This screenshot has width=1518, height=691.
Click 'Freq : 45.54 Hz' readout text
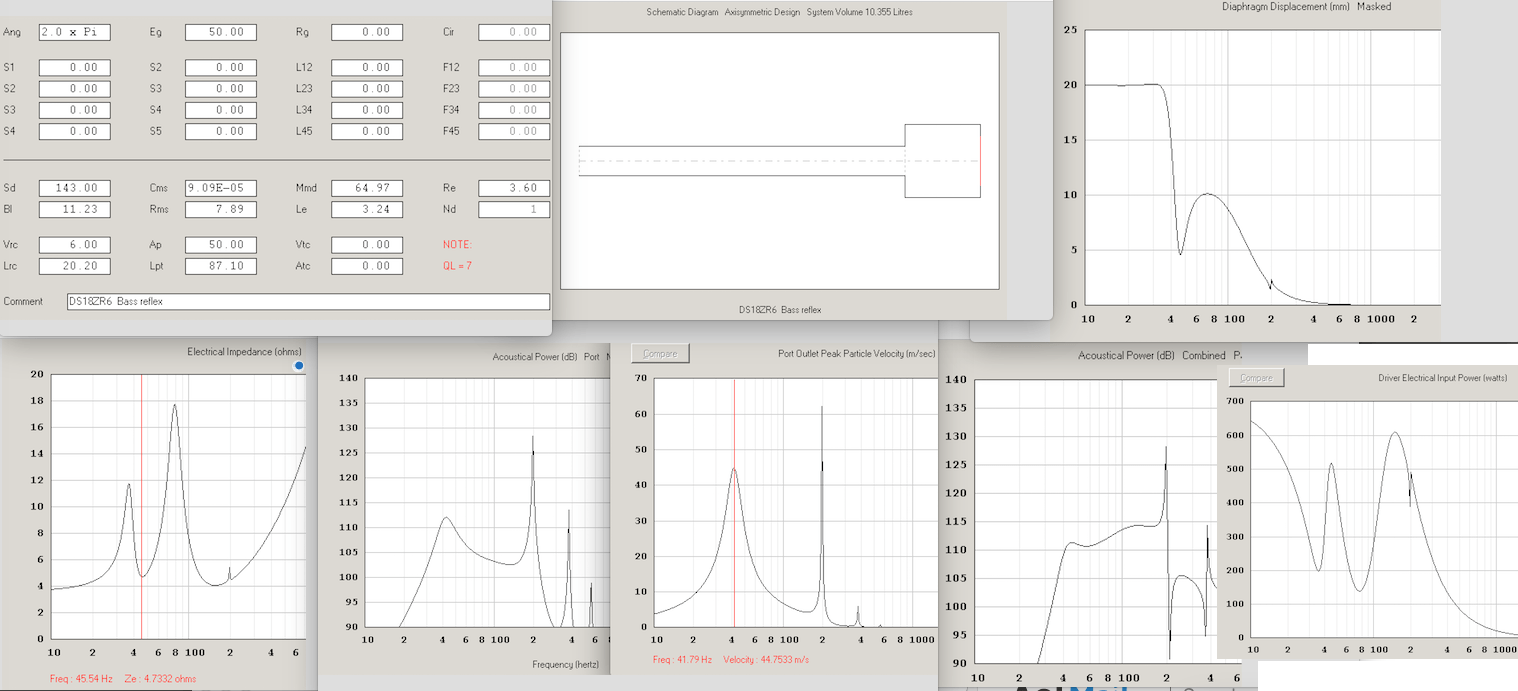83,679
